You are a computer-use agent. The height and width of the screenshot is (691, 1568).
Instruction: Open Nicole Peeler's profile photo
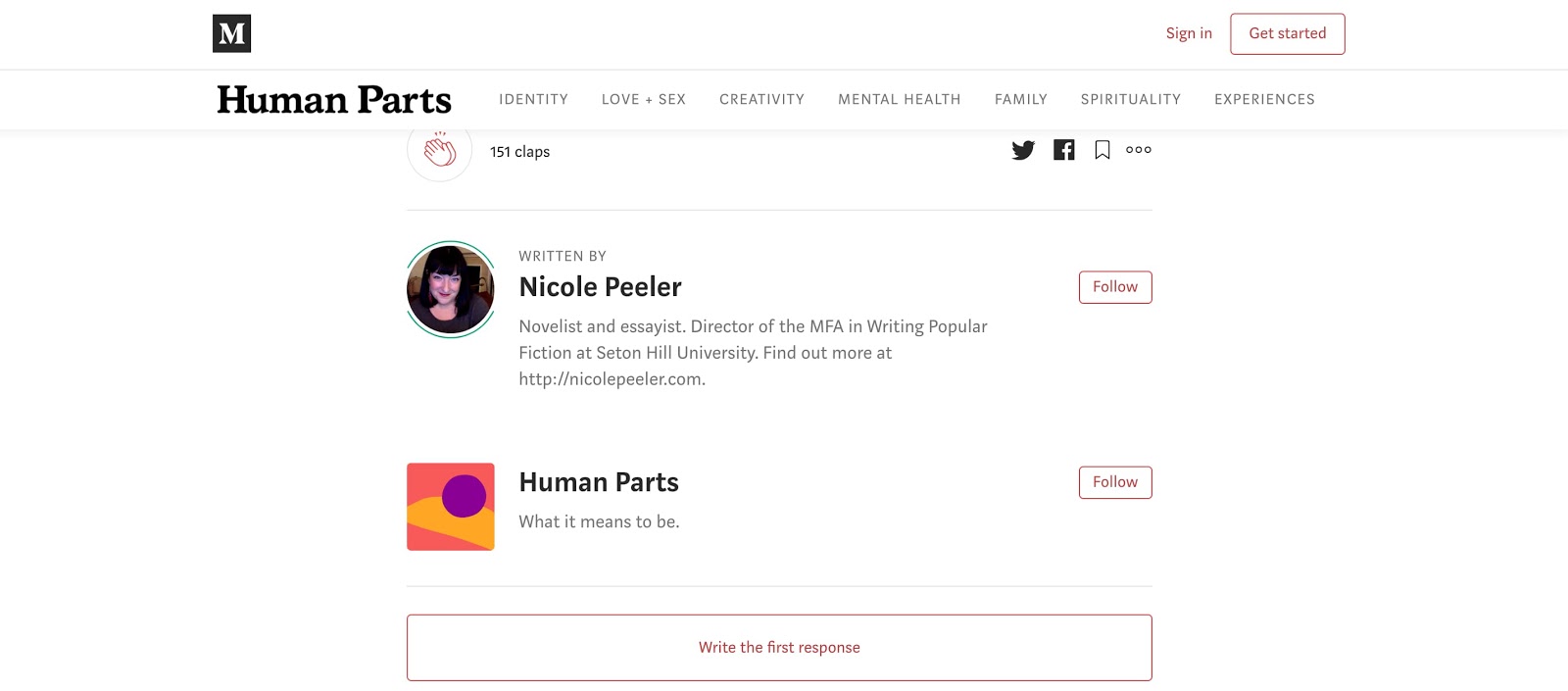point(451,289)
